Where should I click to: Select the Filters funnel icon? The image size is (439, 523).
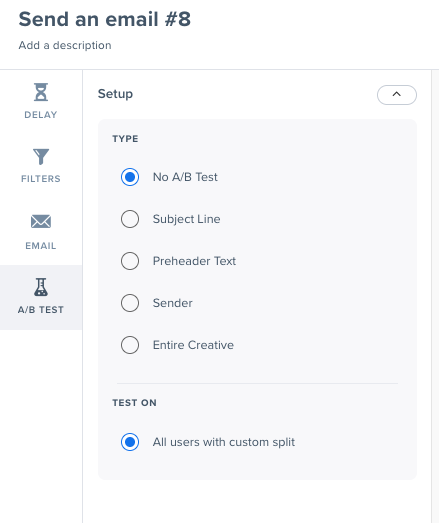click(41, 156)
